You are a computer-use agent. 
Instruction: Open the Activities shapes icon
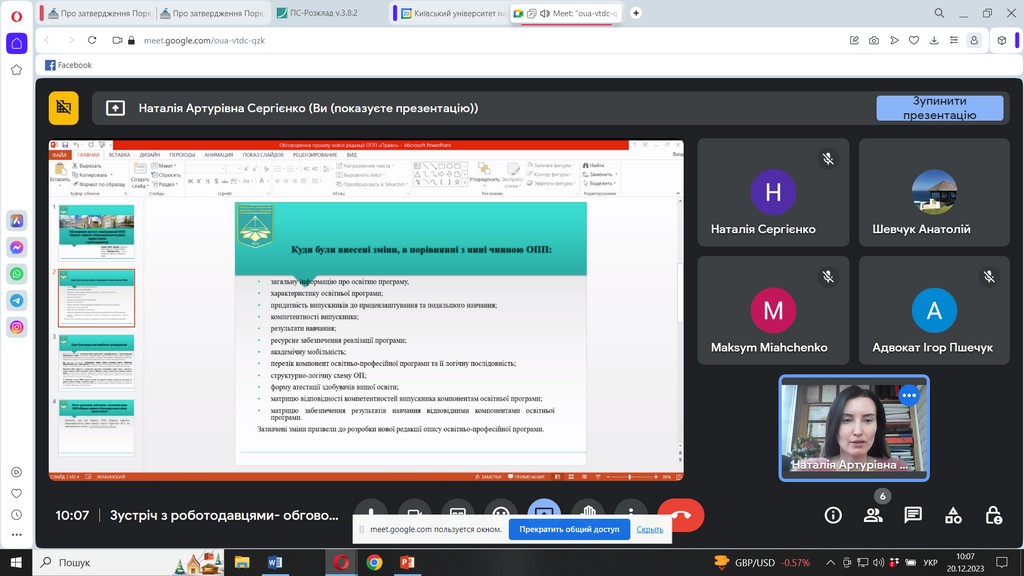[953, 515]
